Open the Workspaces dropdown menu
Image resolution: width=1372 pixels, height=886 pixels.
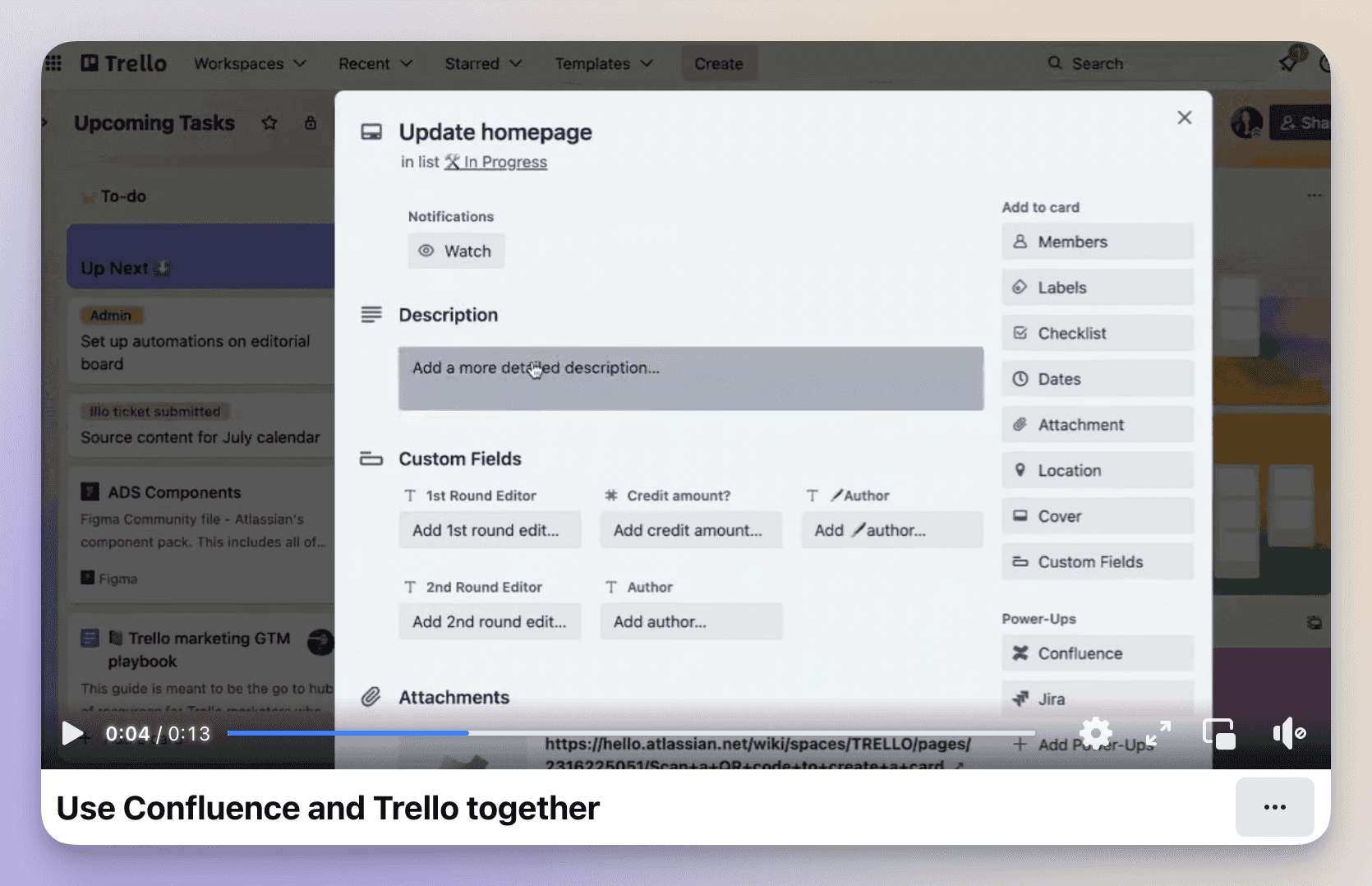250,63
